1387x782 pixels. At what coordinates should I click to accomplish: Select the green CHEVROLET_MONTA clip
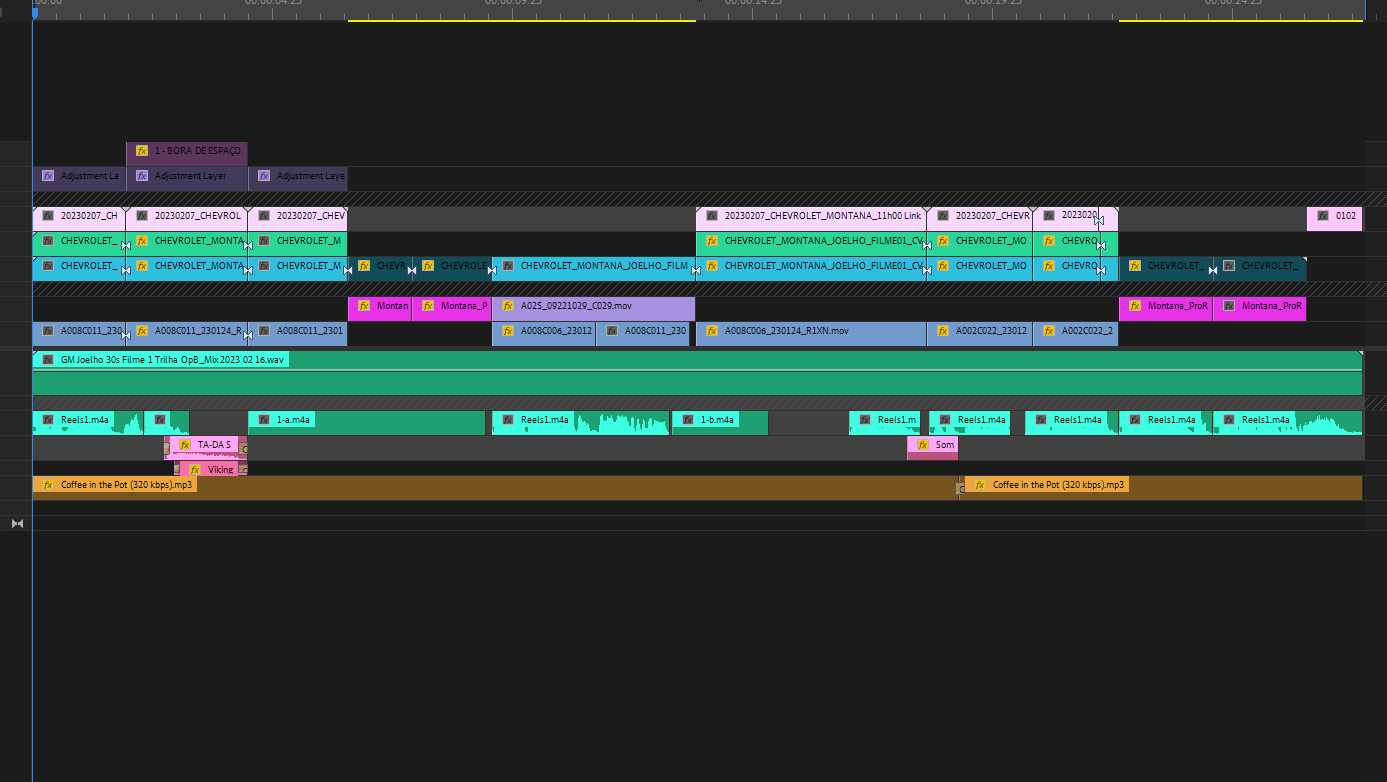187,244
